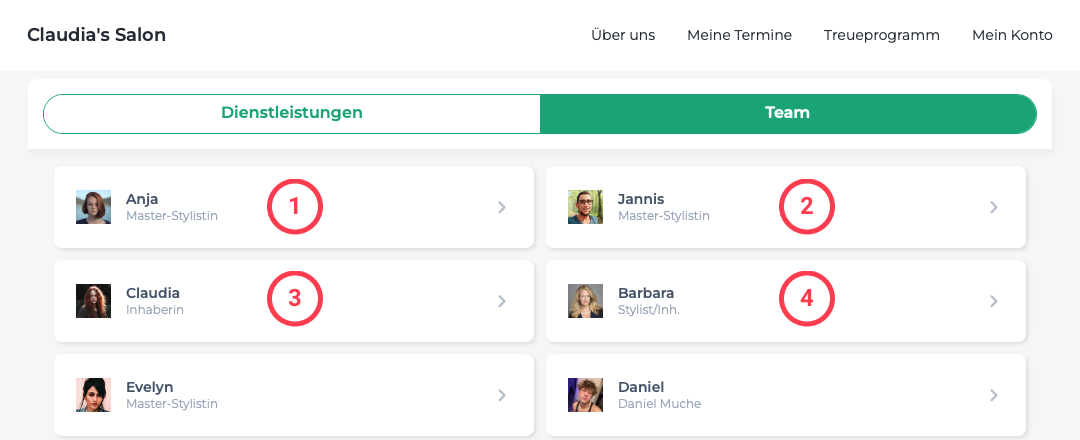Click Barbara's profile photo
This screenshot has width=1080, height=440.
pos(585,301)
